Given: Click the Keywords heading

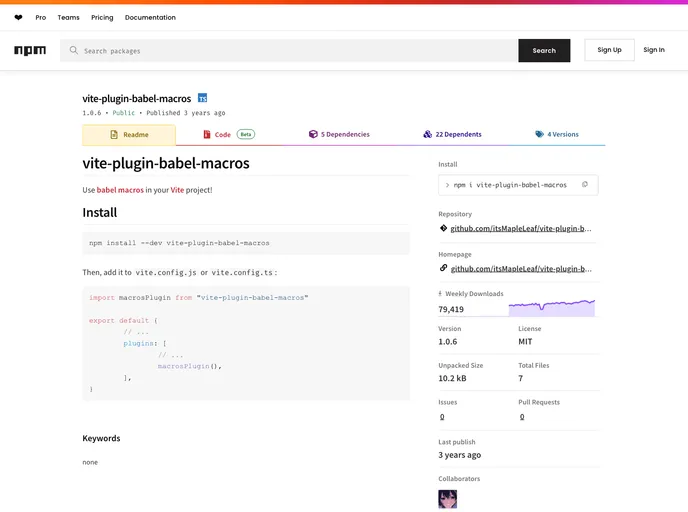Looking at the screenshot, I should (101, 438).
